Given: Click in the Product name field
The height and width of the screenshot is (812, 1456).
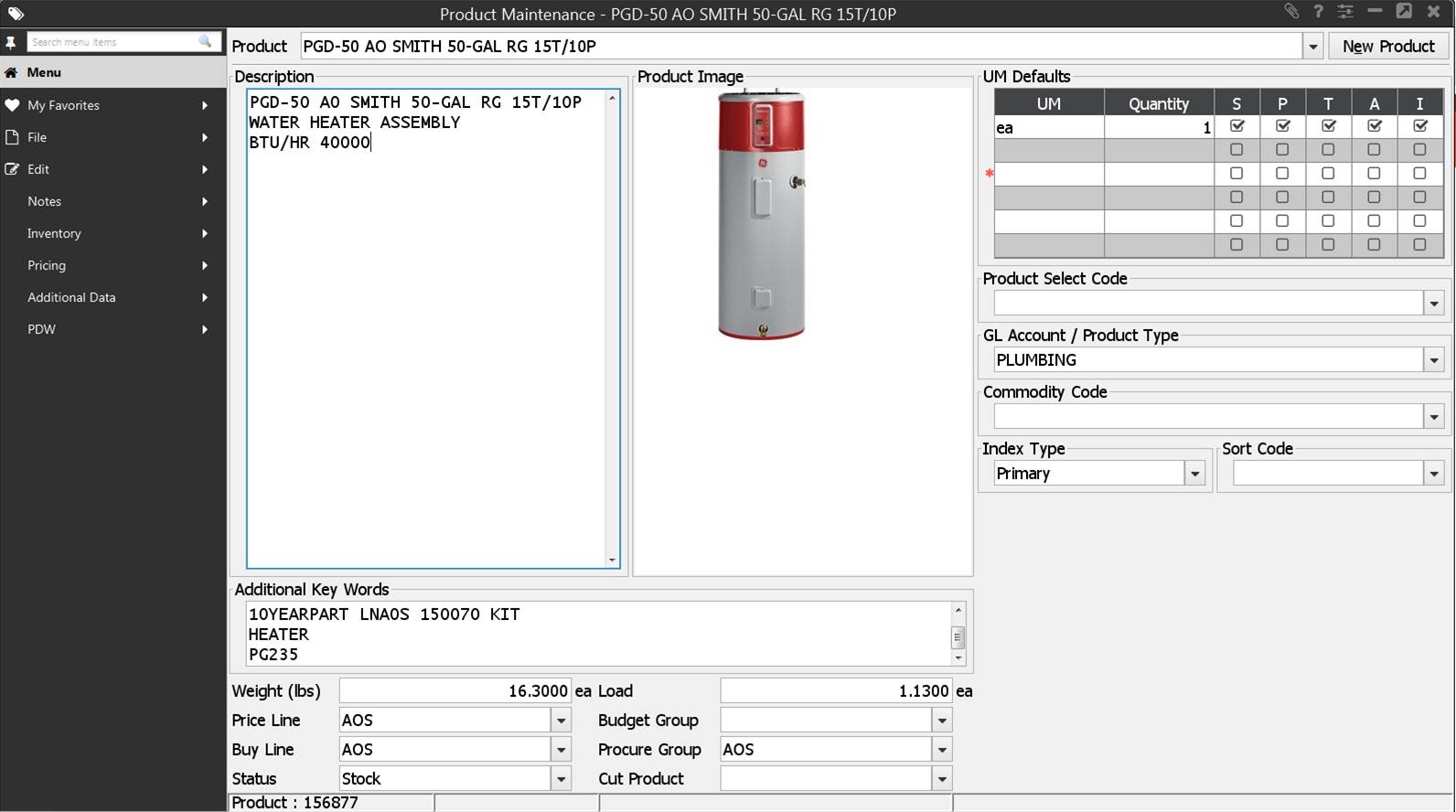Looking at the screenshot, I should (x=801, y=47).
